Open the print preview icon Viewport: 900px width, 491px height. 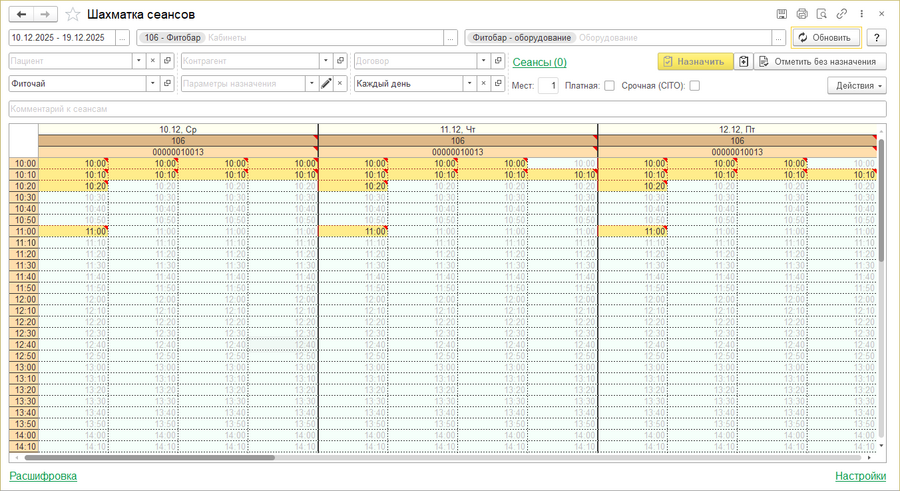[x=822, y=14]
